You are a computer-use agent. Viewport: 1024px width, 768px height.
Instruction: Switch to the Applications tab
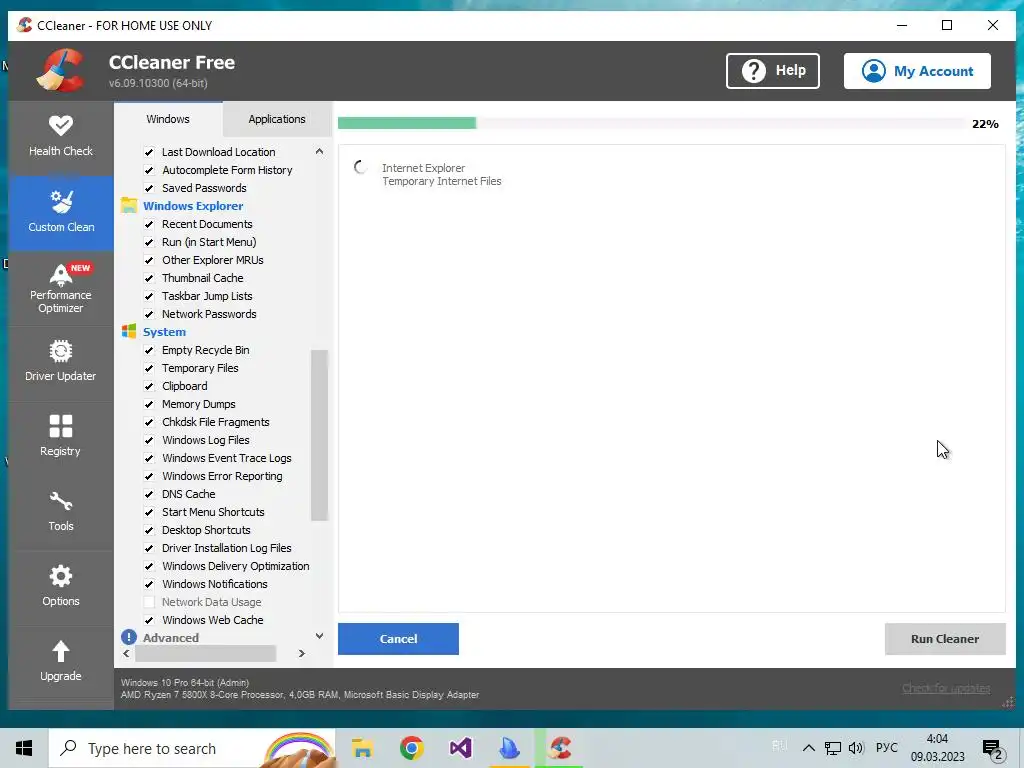point(277,119)
